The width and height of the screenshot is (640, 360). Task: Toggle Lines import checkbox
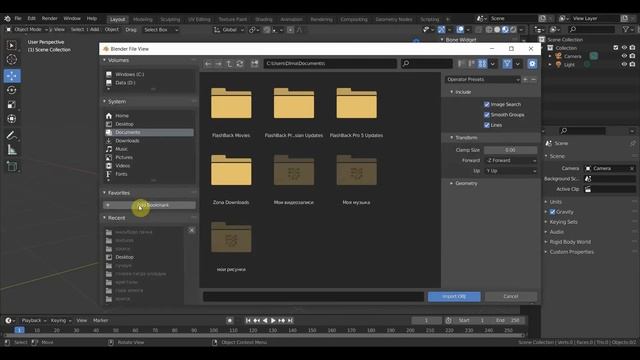[x=487, y=125]
